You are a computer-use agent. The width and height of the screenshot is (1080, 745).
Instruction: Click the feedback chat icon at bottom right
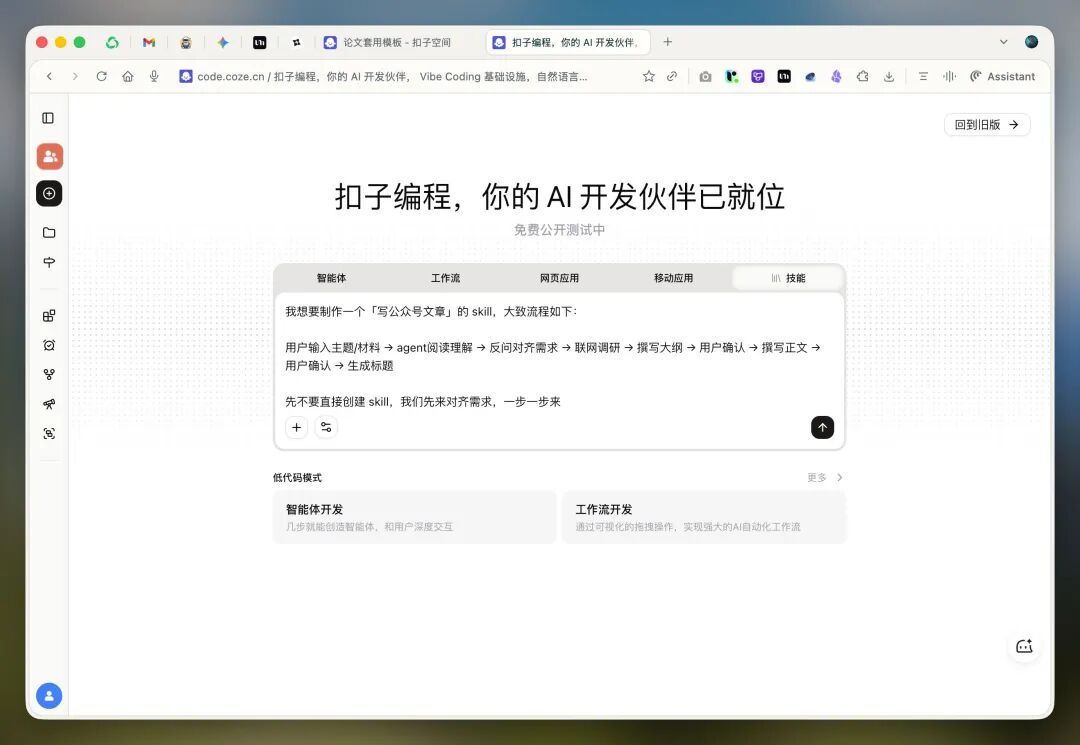coord(1024,647)
